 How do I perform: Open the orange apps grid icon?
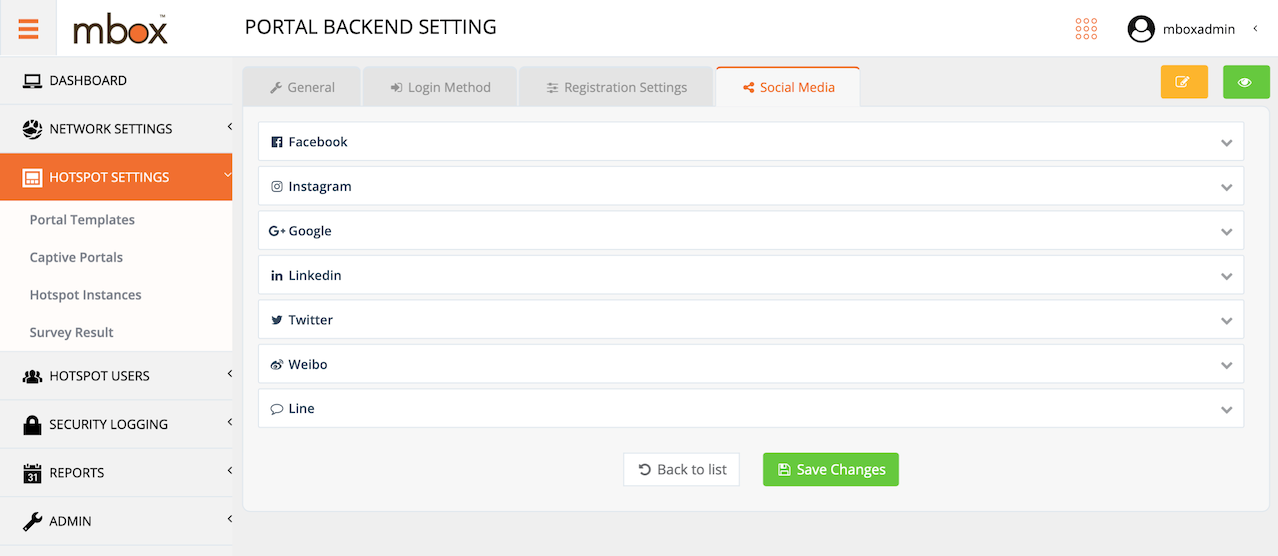click(x=1086, y=28)
